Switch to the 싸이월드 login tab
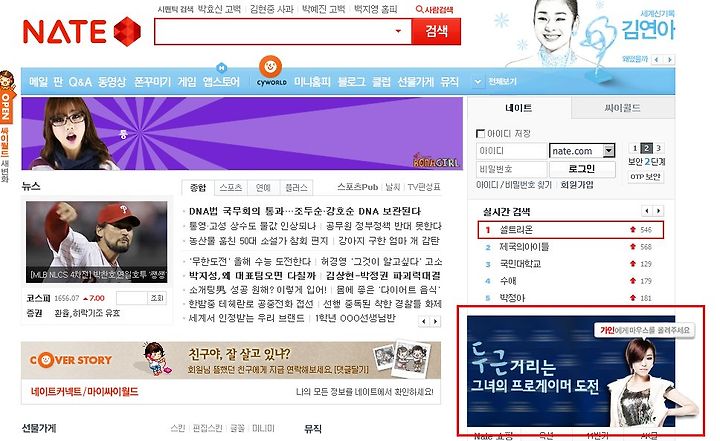Viewport: 720px width, 441px height. tap(623, 108)
